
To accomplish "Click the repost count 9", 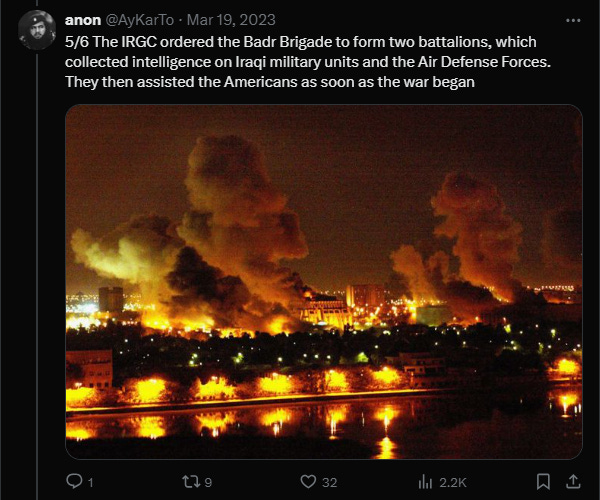I will tap(208, 482).
